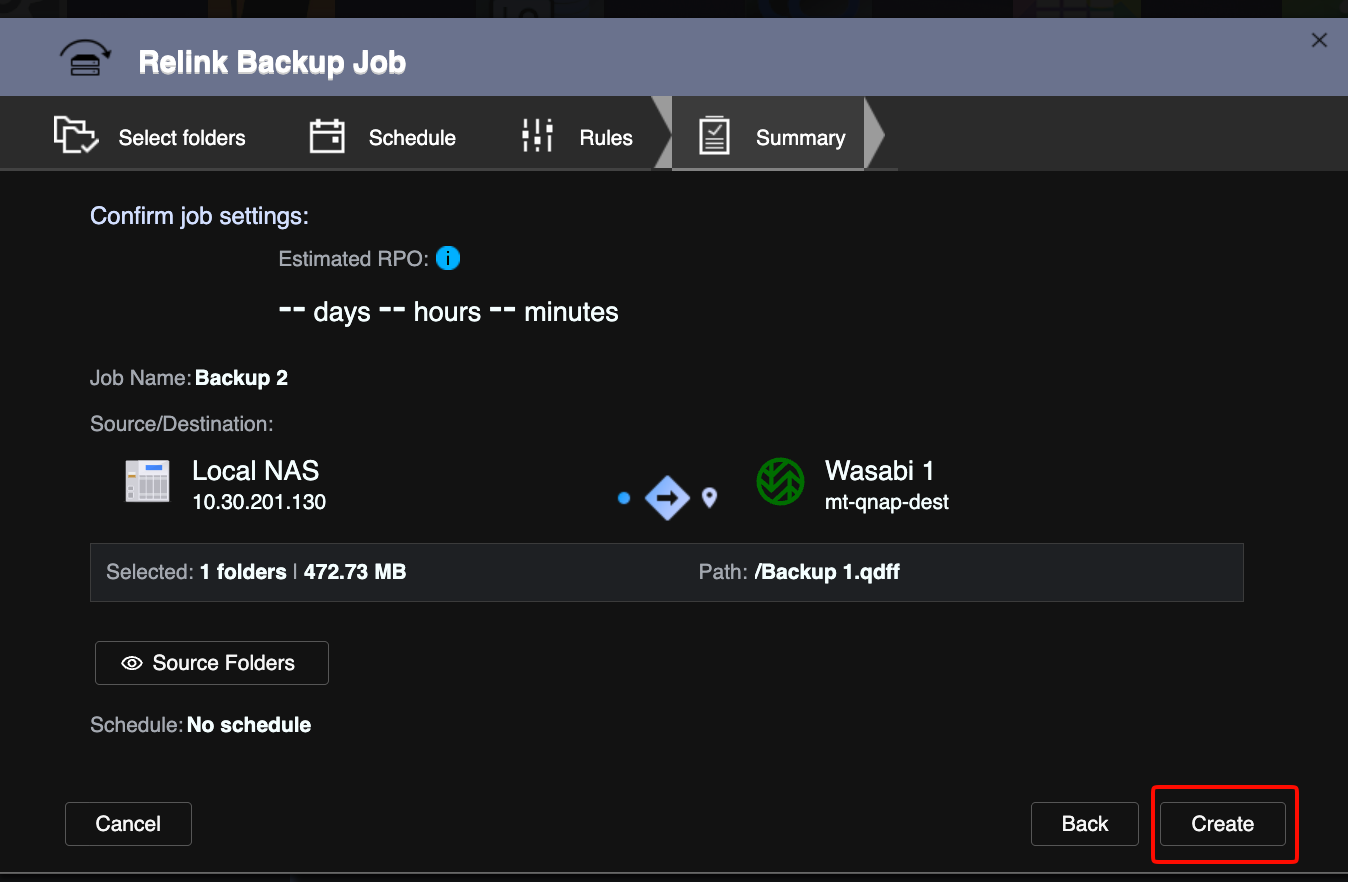The width and height of the screenshot is (1348, 882).
Task: Click the Summary checklist icon
Action: (x=714, y=136)
